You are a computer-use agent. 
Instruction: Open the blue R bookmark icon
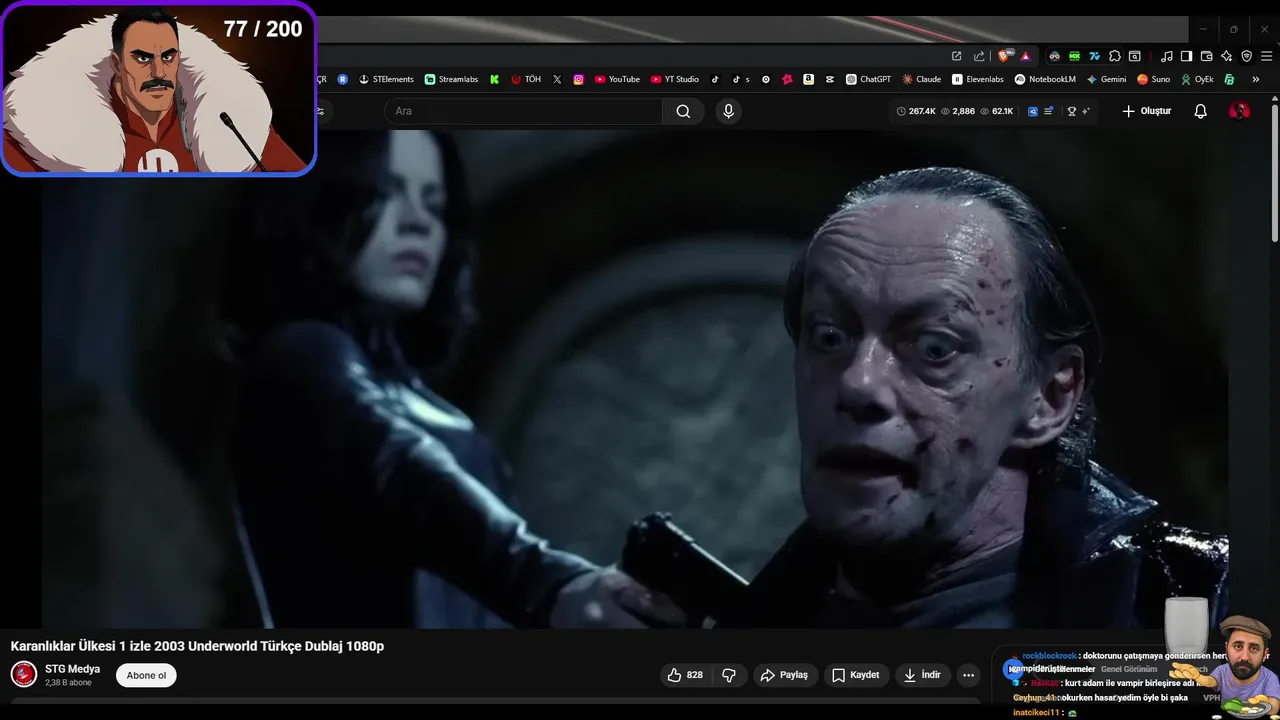pos(342,79)
